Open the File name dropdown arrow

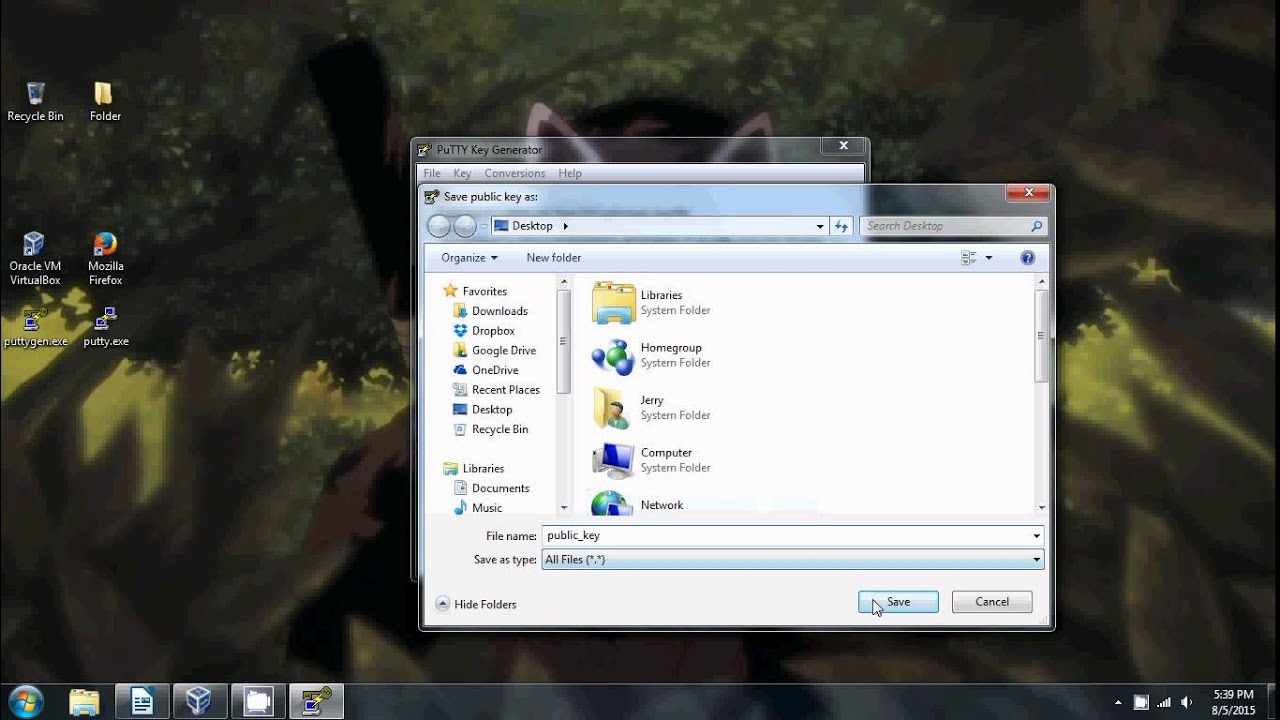click(1036, 536)
